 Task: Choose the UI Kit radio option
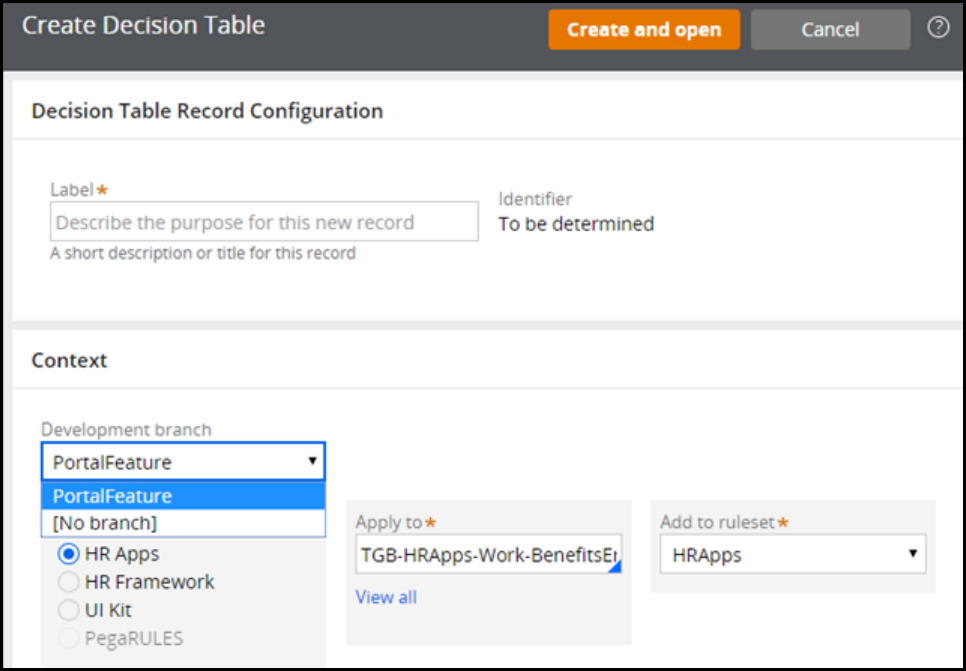click(x=70, y=610)
